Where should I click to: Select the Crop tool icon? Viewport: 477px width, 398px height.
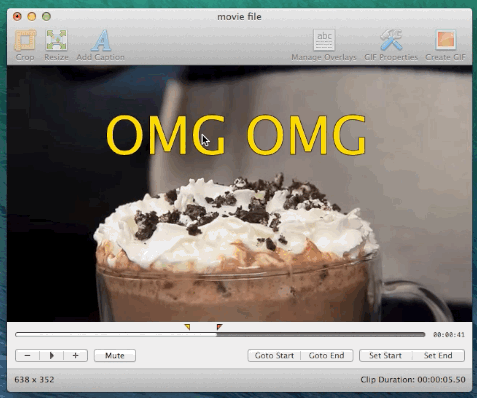25,40
